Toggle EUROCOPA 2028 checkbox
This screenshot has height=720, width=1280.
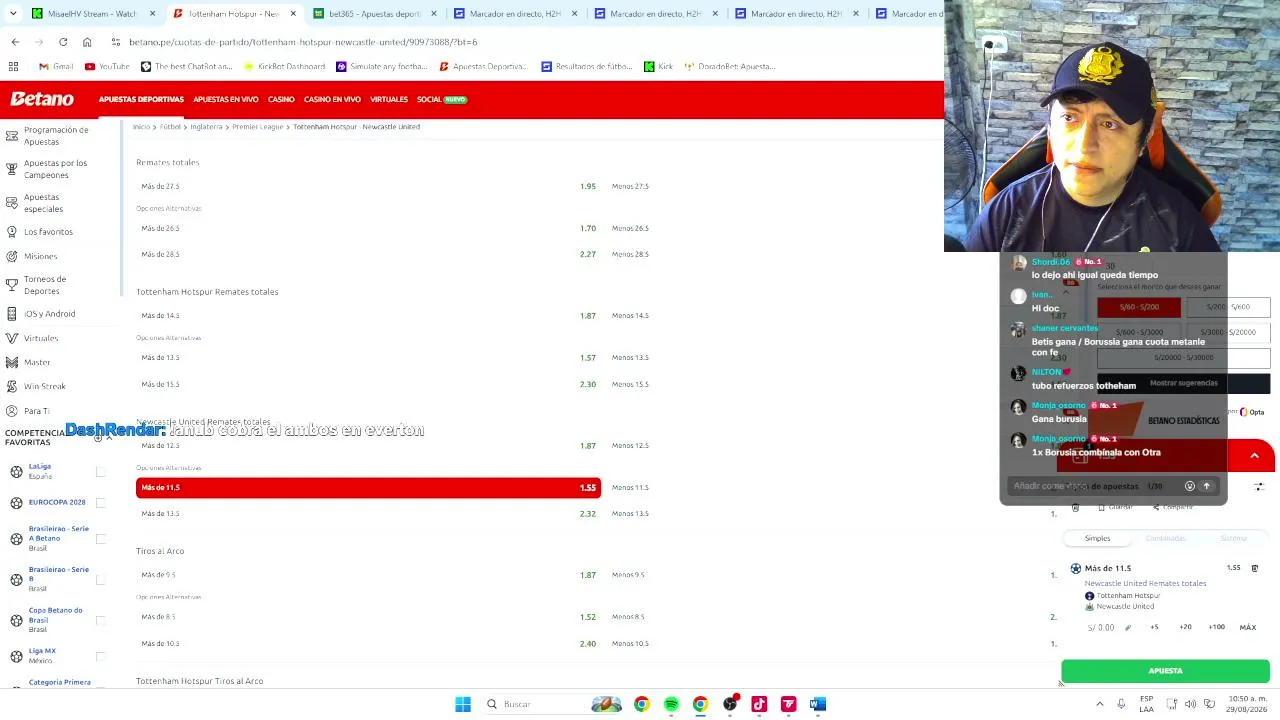[100, 502]
